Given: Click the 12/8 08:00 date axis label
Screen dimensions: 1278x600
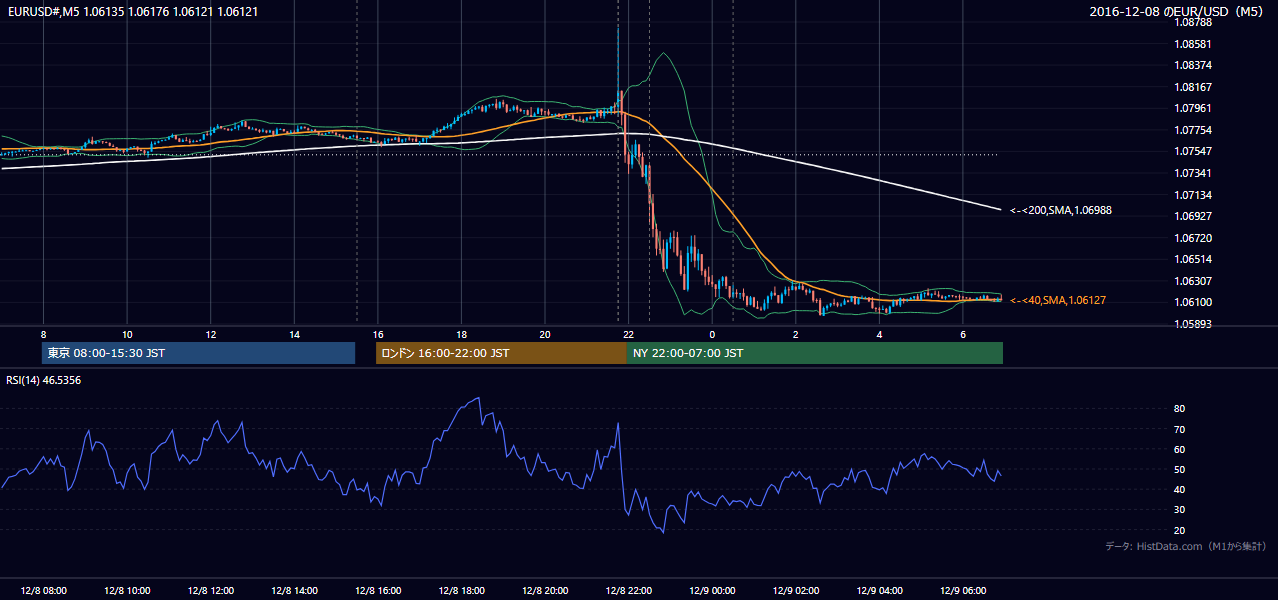Looking at the screenshot, I should pyautogui.click(x=43, y=591).
